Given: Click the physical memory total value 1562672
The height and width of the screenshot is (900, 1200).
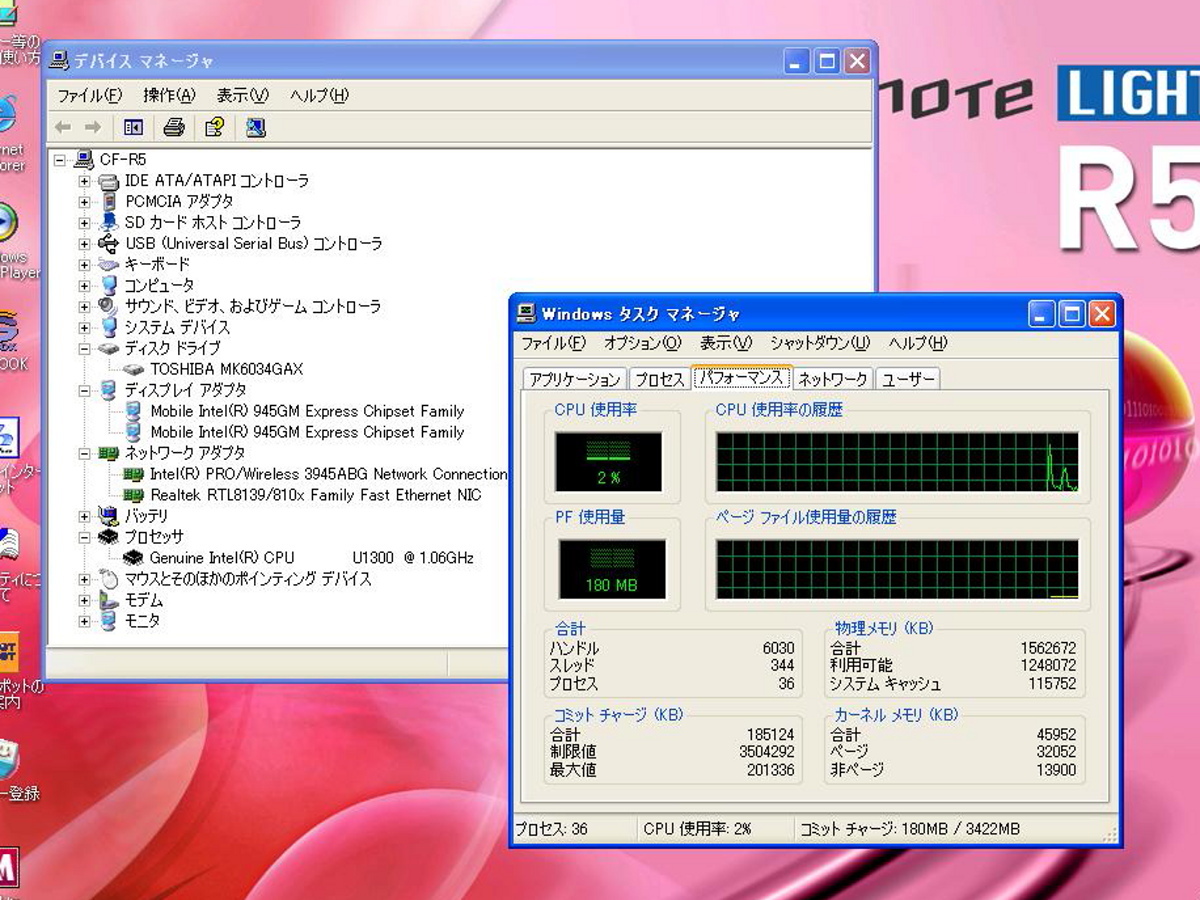Looking at the screenshot, I should coord(1048,648).
